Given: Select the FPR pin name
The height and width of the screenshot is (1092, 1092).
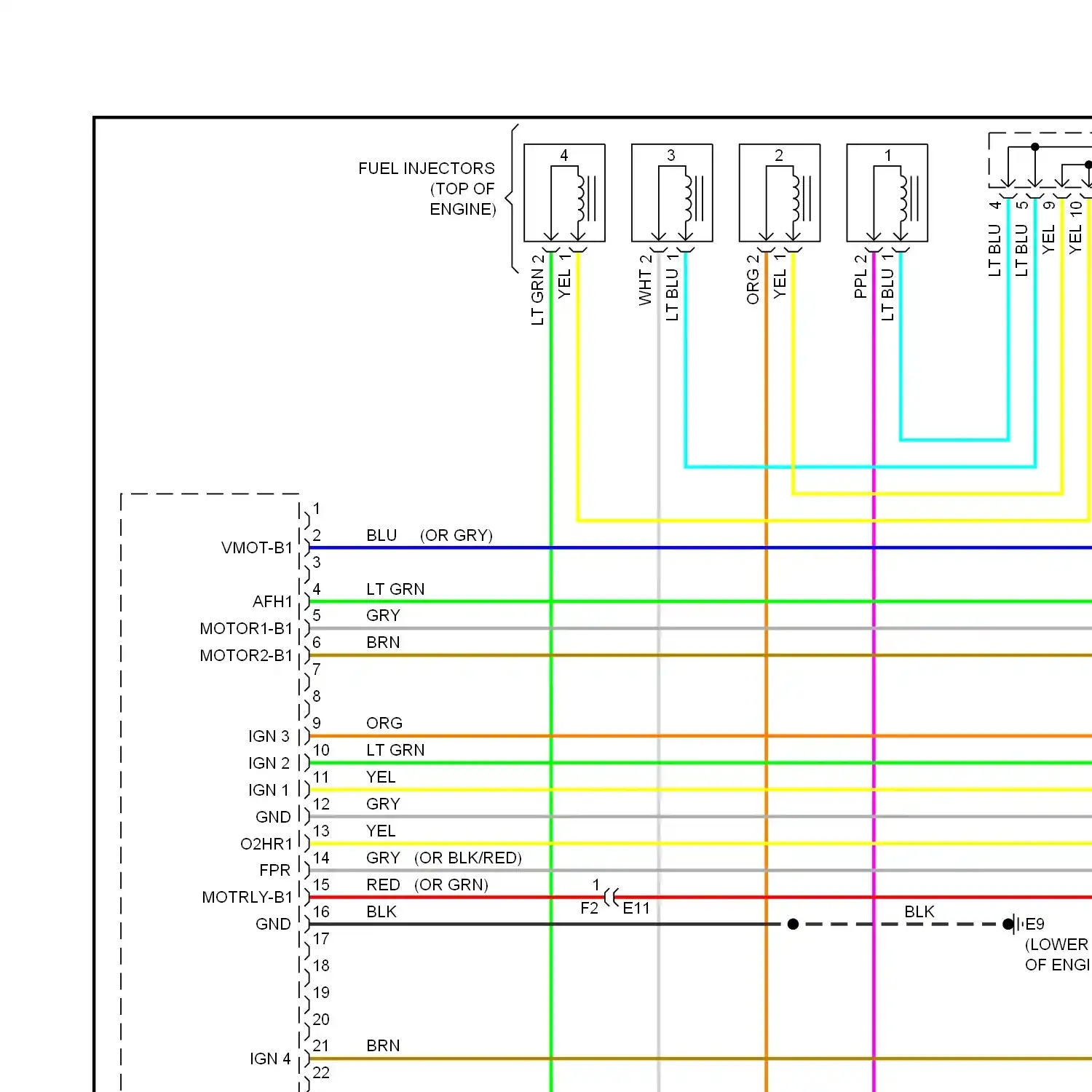Looking at the screenshot, I should pyautogui.click(x=275, y=871).
